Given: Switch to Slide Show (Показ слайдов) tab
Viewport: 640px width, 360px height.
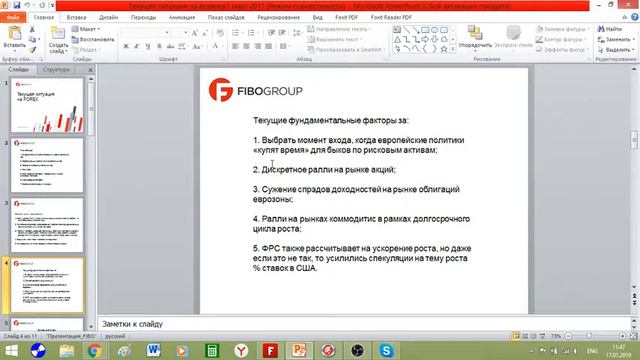Looking at the screenshot, I should [x=226, y=17].
